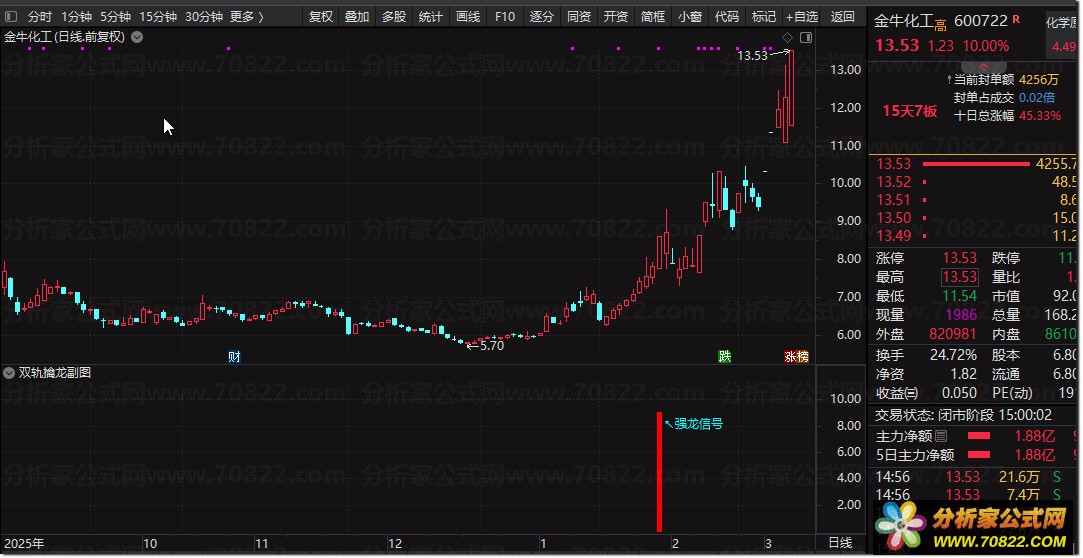Image resolution: width=1083 pixels, height=558 pixels.
Task: Click the 同资 toolbar button
Action: point(579,16)
